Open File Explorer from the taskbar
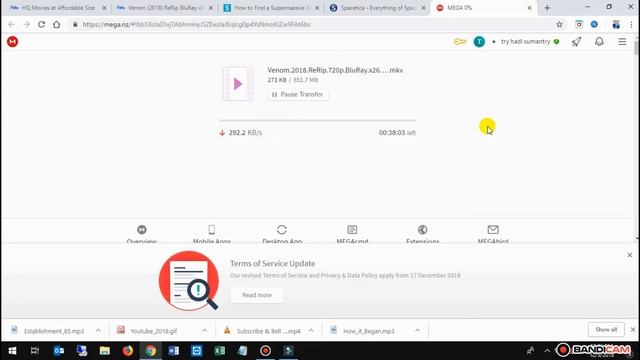 tap(104, 351)
